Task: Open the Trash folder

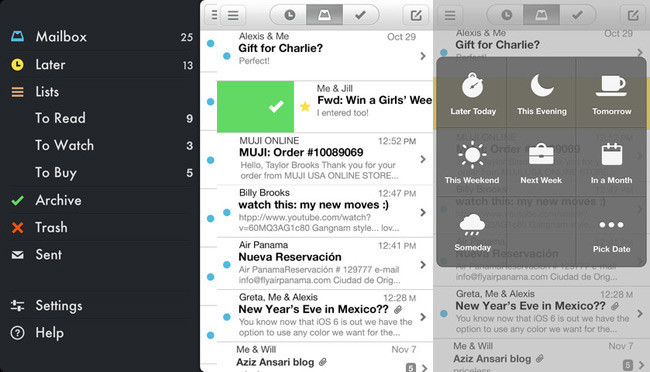Action: point(101,228)
